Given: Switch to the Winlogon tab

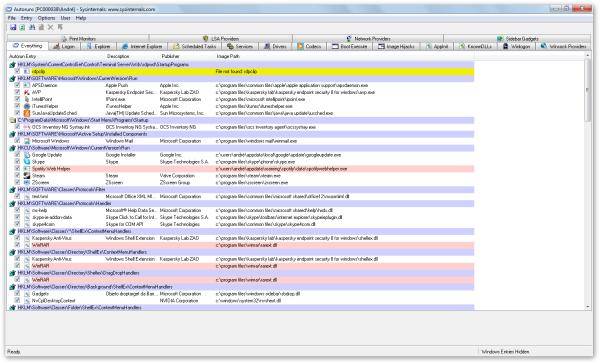Looking at the screenshot, I should coord(517,46).
